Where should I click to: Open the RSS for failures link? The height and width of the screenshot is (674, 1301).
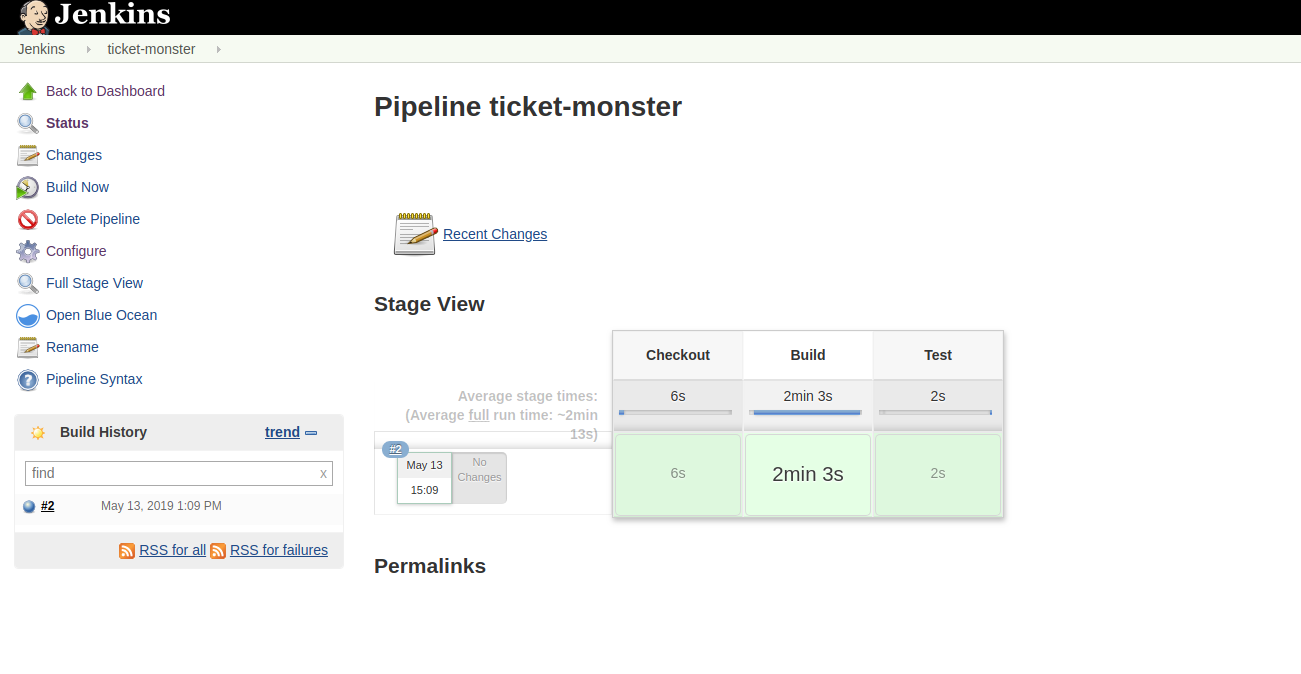pos(278,550)
